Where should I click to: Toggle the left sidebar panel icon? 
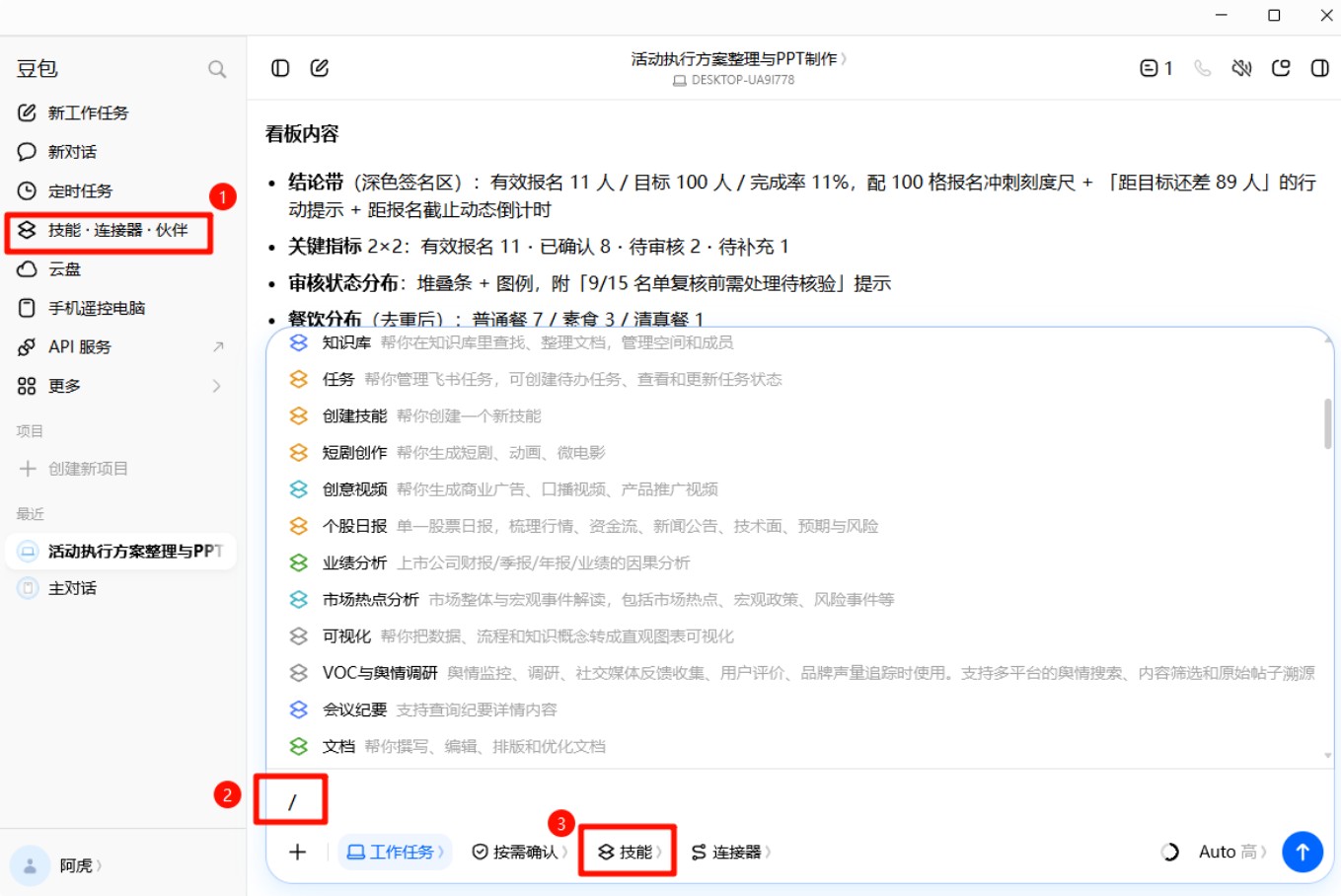coord(280,68)
